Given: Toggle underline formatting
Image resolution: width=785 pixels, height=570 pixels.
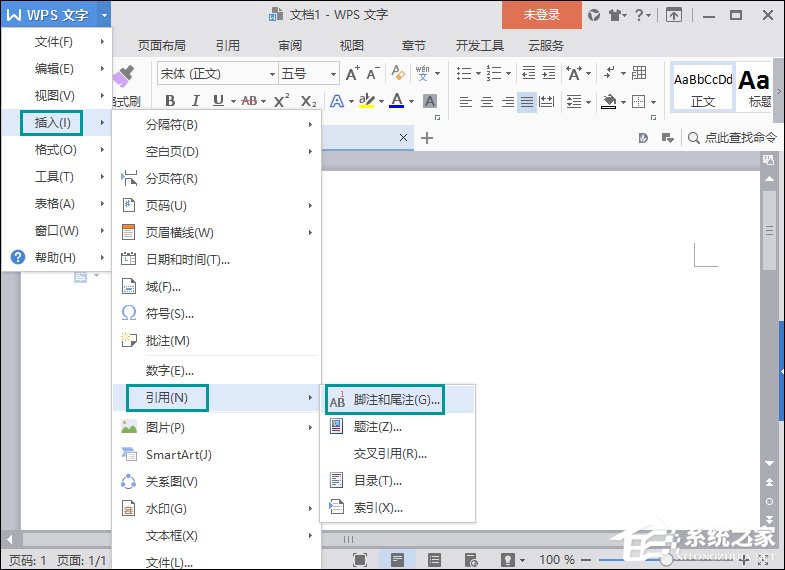Looking at the screenshot, I should click(x=218, y=101).
